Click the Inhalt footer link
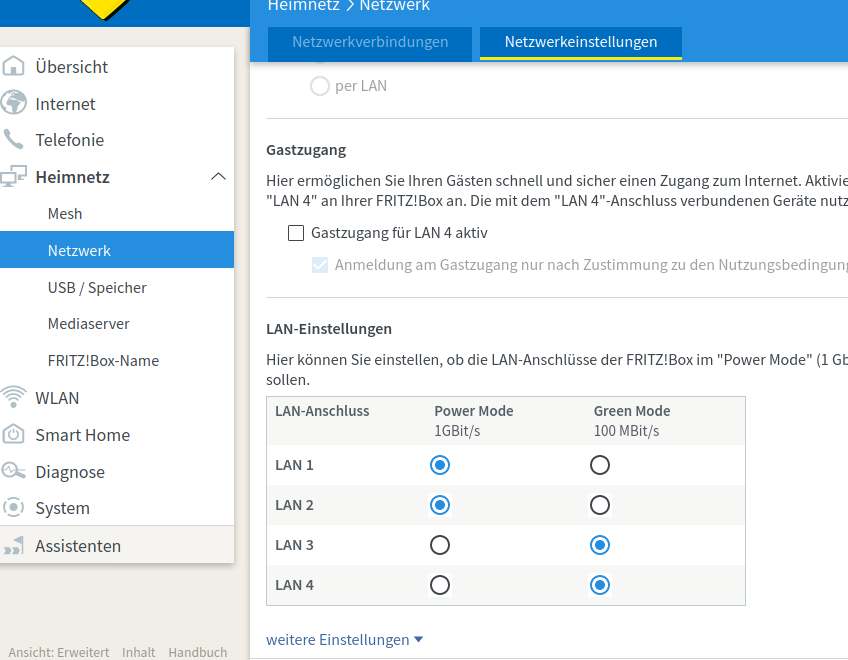 click(x=139, y=652)
